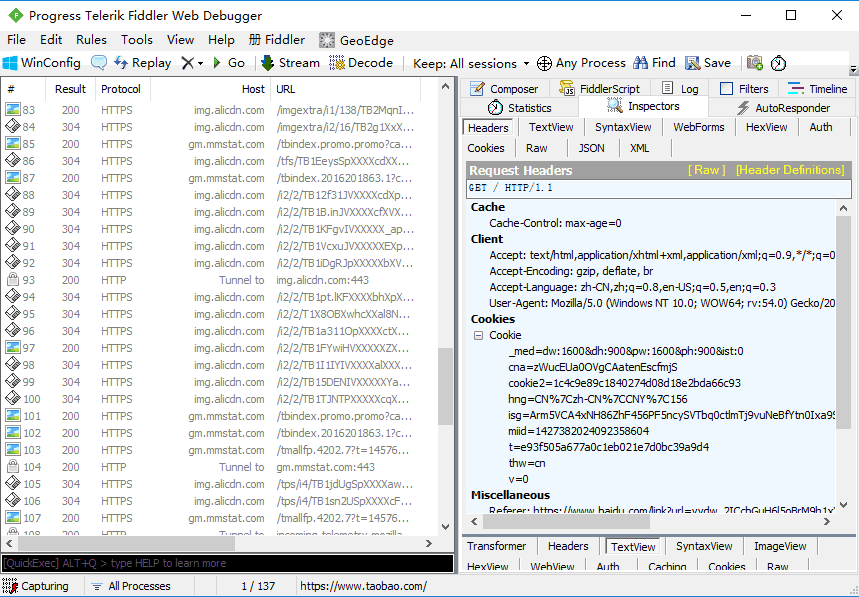The width and height of the screenshot is (859, 597).
Task: Replay the selected session
Action: tap(142, 63)
